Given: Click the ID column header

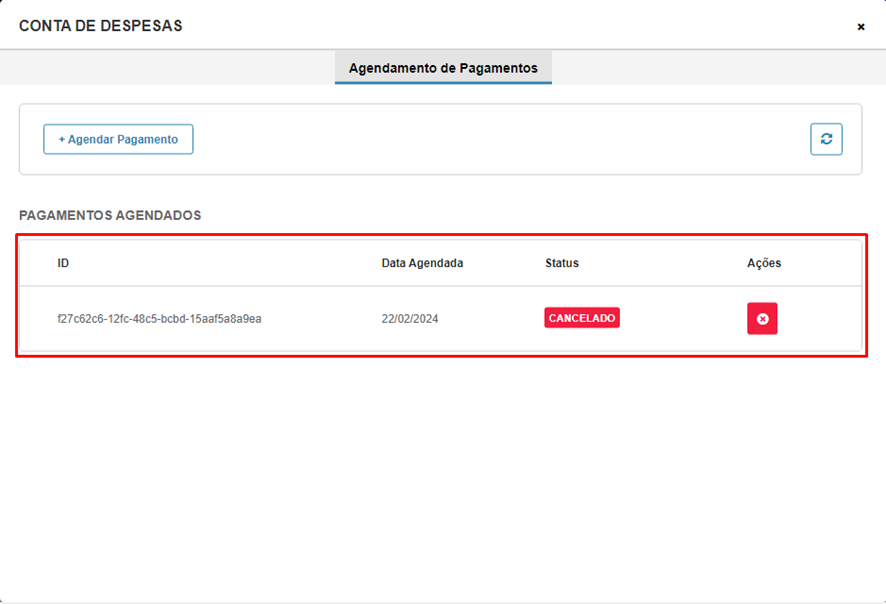Looking at the screenshot, I should pyautogui.click(x=63, y=263).
